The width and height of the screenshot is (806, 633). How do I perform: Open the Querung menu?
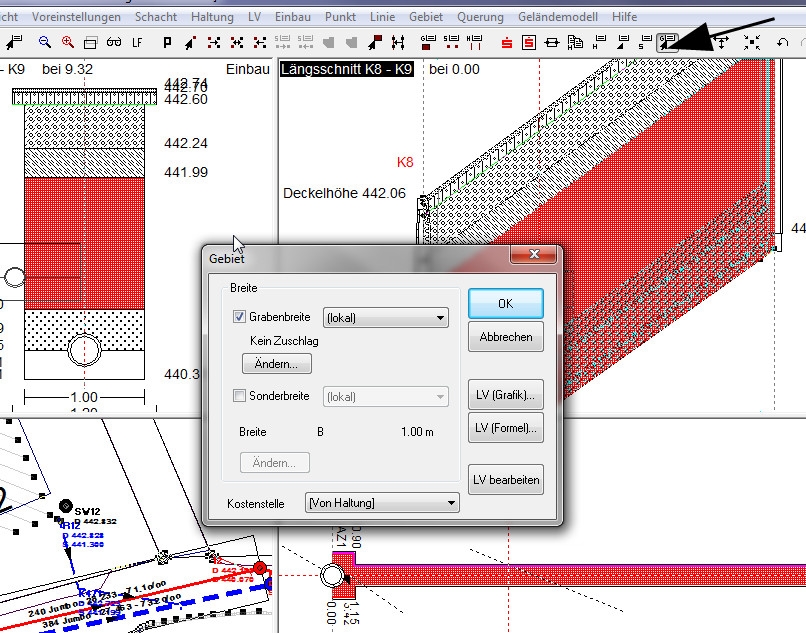[x=480, y=17]
